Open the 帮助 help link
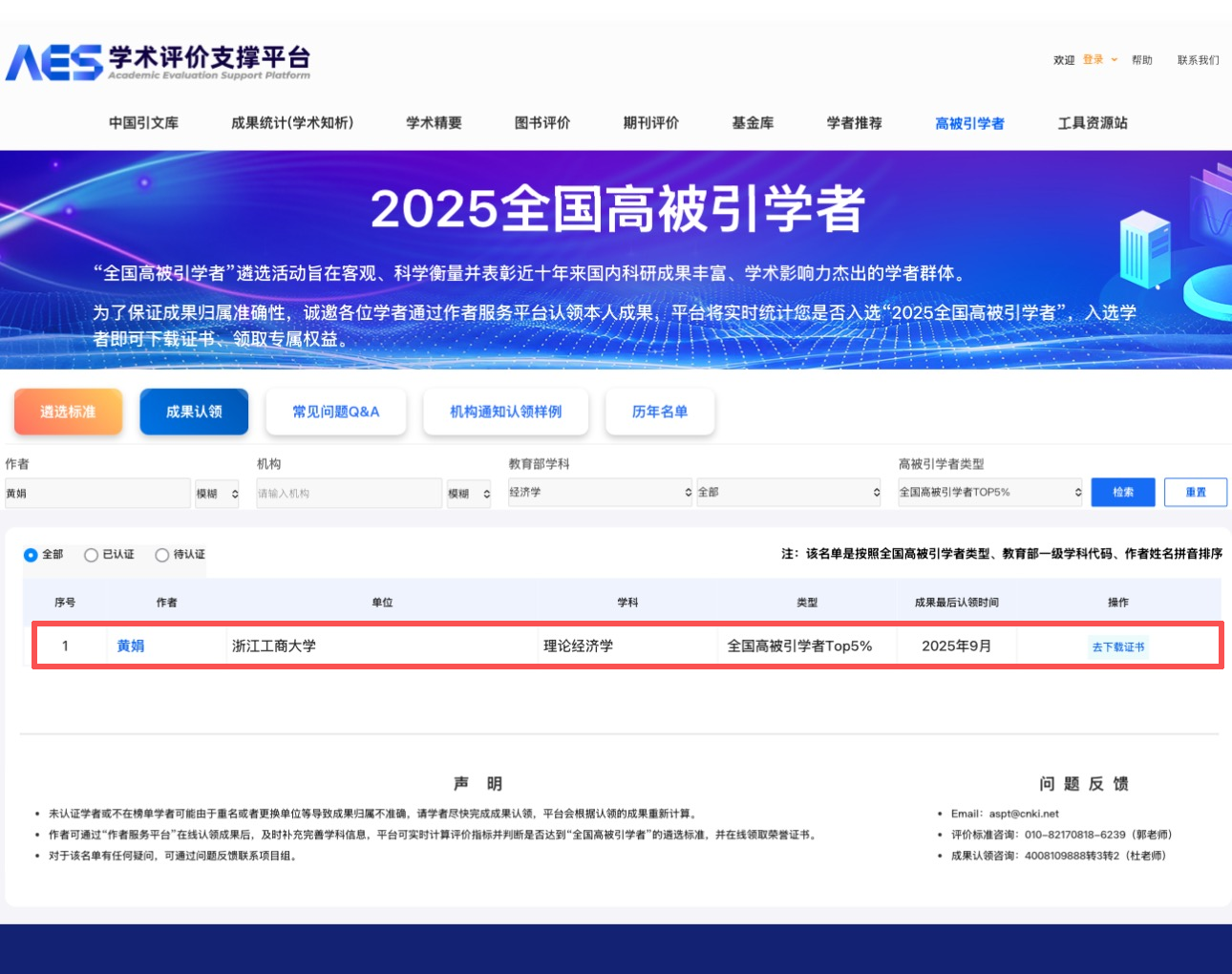This screenshot has height=974, width=1232. point(1141,60)
